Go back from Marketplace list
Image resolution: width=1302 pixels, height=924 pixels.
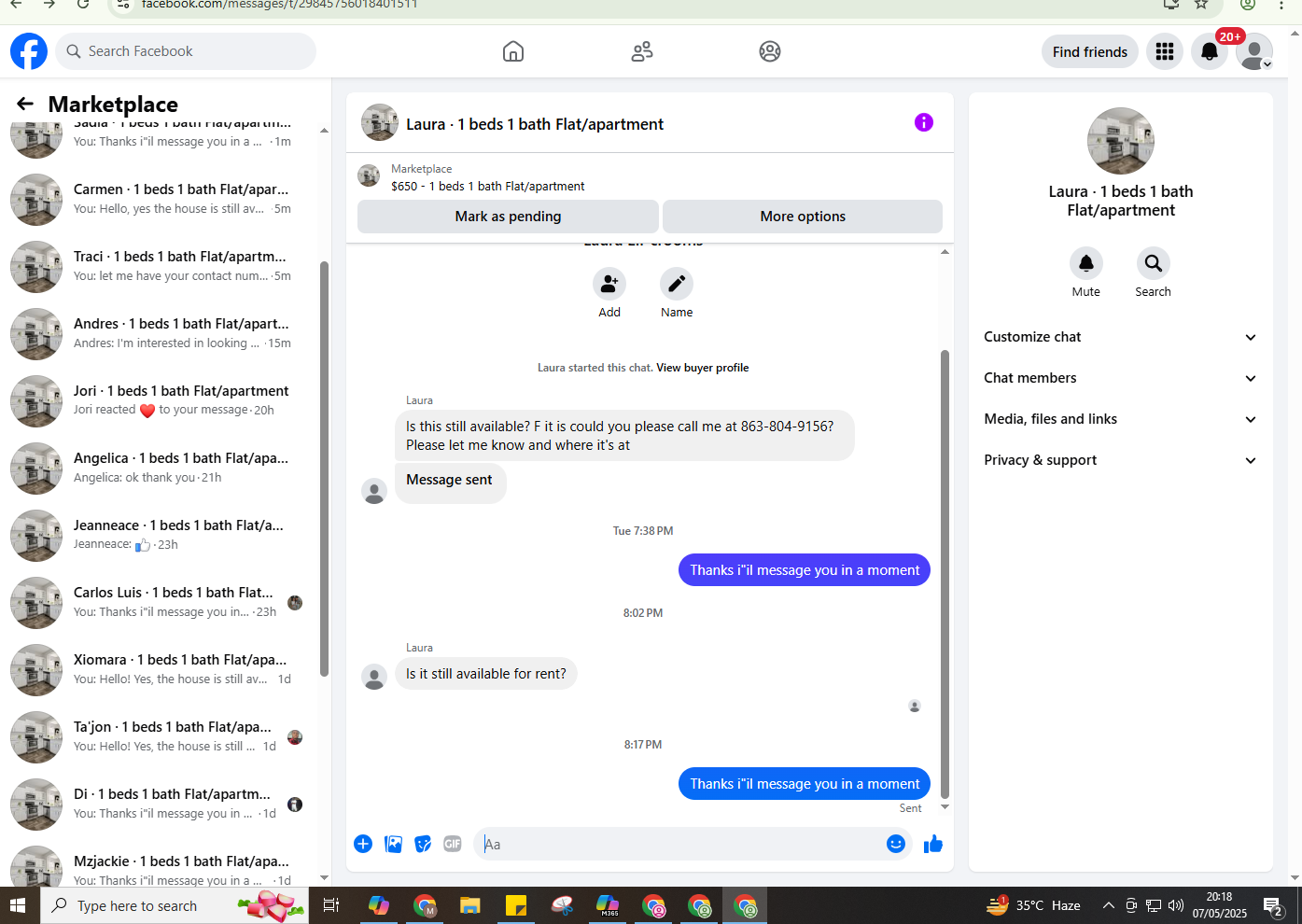point(25,104)
